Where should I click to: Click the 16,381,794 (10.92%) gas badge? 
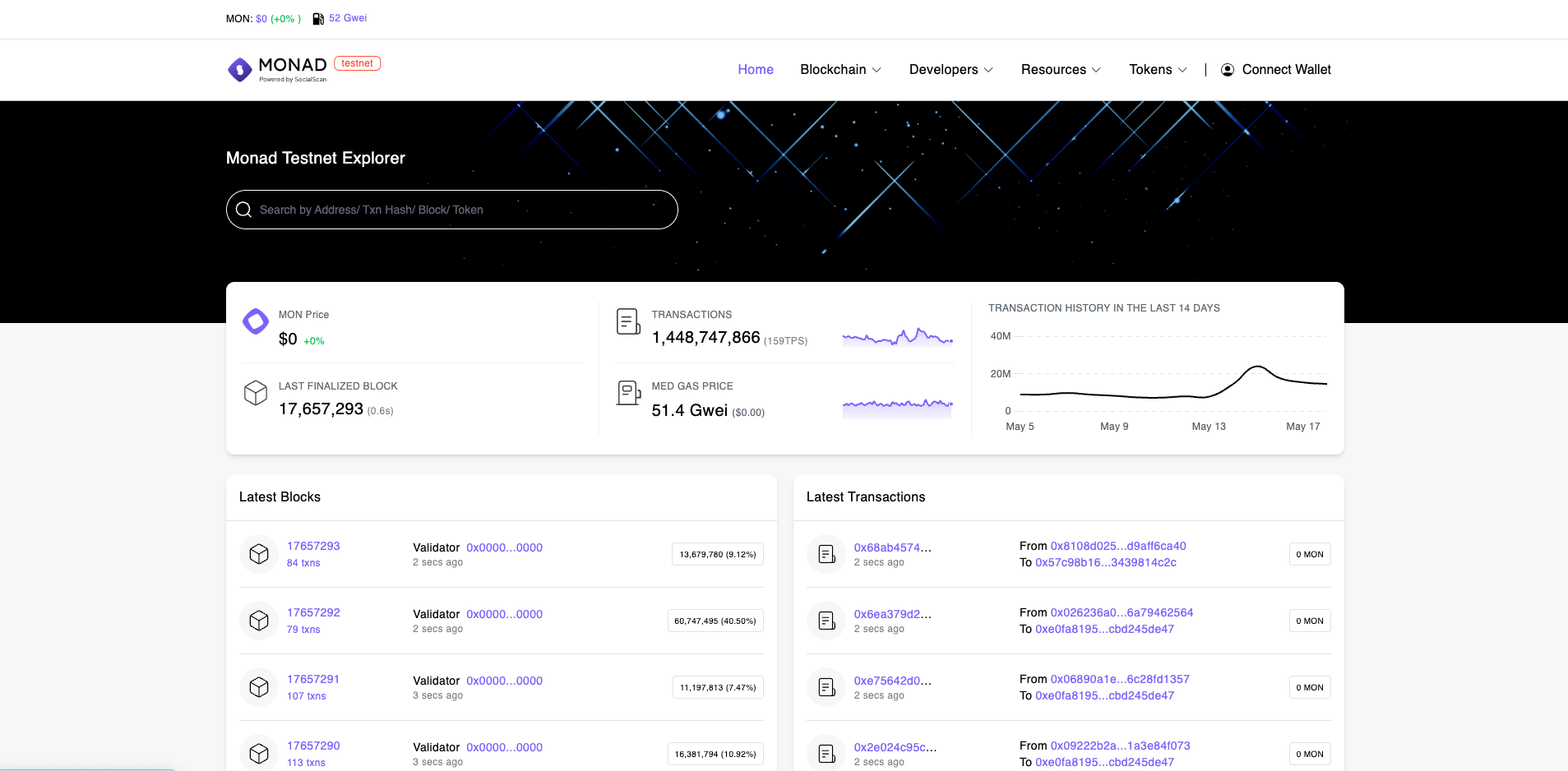(715, 754)
